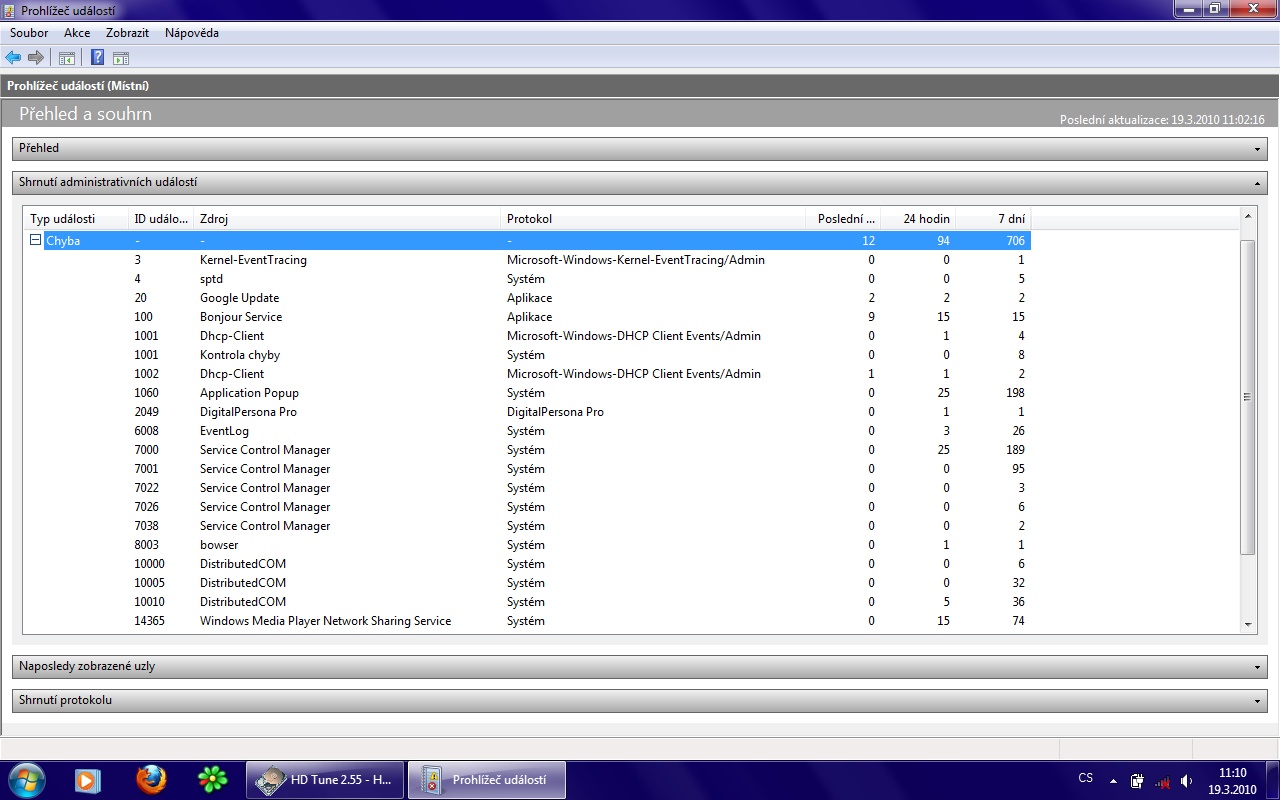Open the Zobrazit menu
1280x800 pixels.
127,33
